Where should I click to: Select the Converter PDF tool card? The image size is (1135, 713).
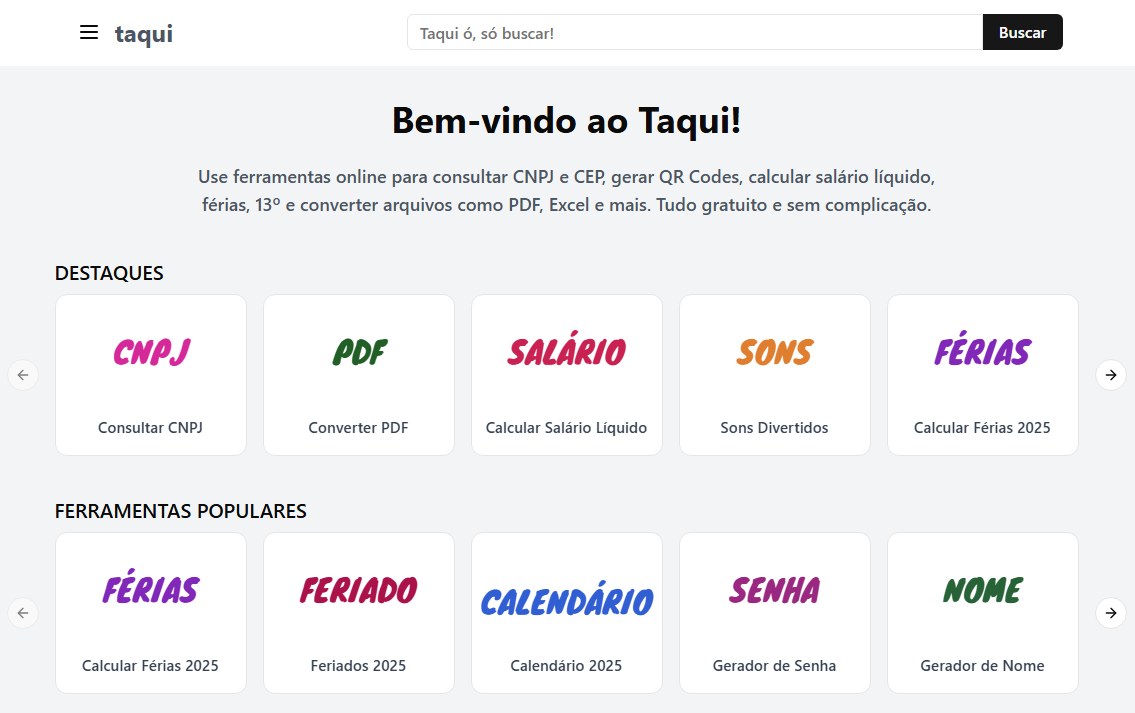tap(359, 375)
